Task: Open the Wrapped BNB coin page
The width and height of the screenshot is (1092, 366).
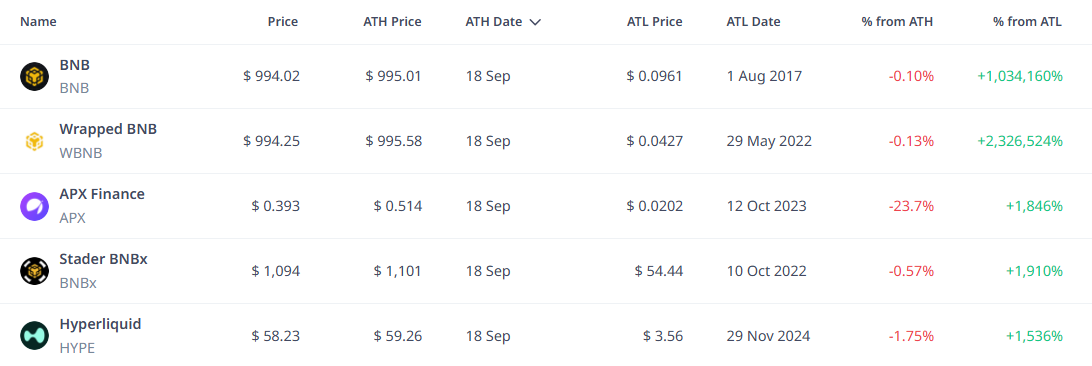Action: point(108,129)
